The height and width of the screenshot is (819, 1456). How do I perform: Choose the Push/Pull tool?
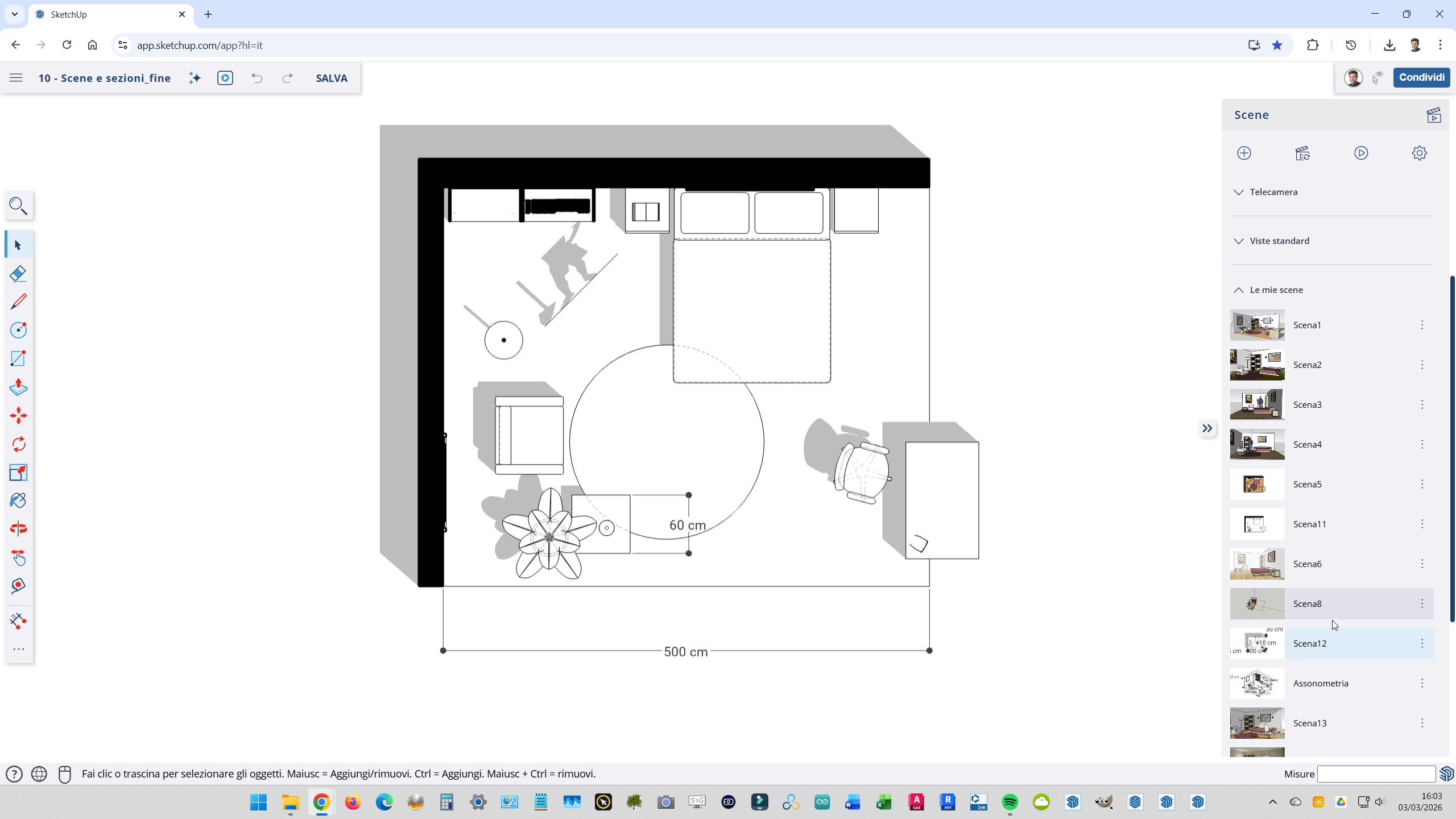coord(18,387)
